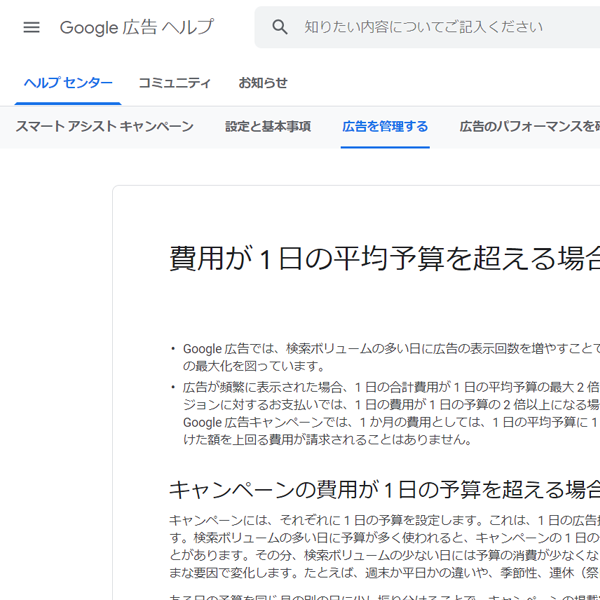This screenshot has height=600, width=600.
Task: Click the Google 広告 ヘルプ title
Action: [x=137, y=27]
